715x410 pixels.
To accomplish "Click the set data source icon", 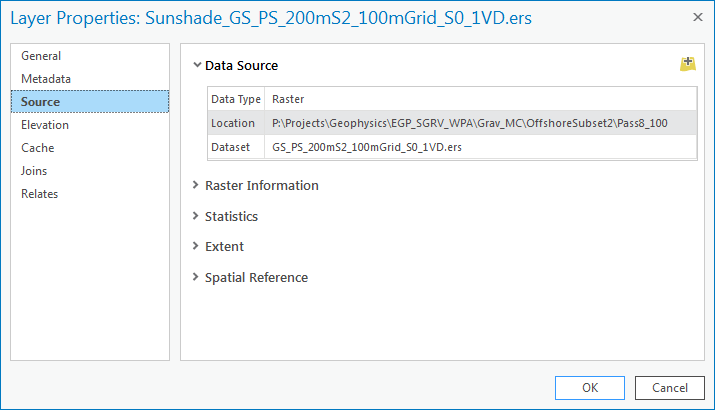I will (687, 64).
